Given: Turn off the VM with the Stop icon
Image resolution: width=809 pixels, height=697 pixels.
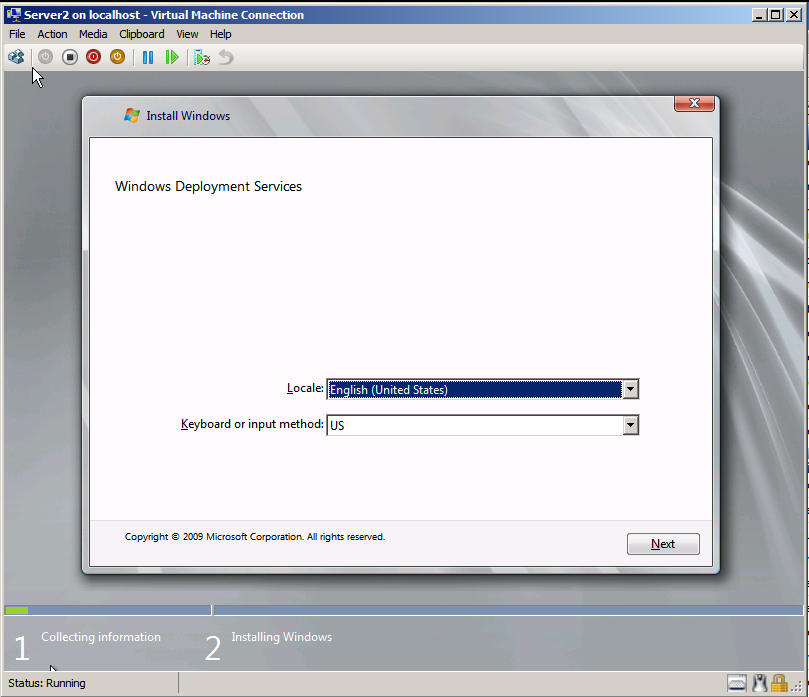Looking at the screenshot, I should pos(70,57).
